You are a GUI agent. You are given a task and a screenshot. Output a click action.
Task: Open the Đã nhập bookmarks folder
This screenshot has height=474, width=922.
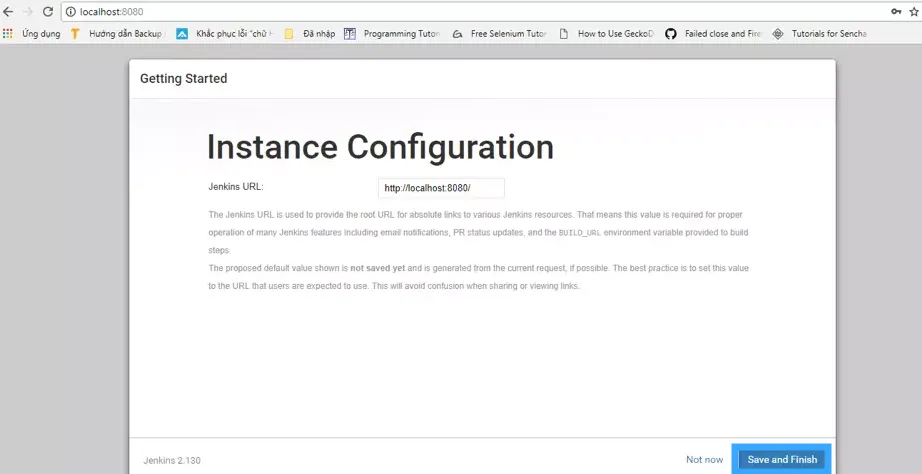310,33
